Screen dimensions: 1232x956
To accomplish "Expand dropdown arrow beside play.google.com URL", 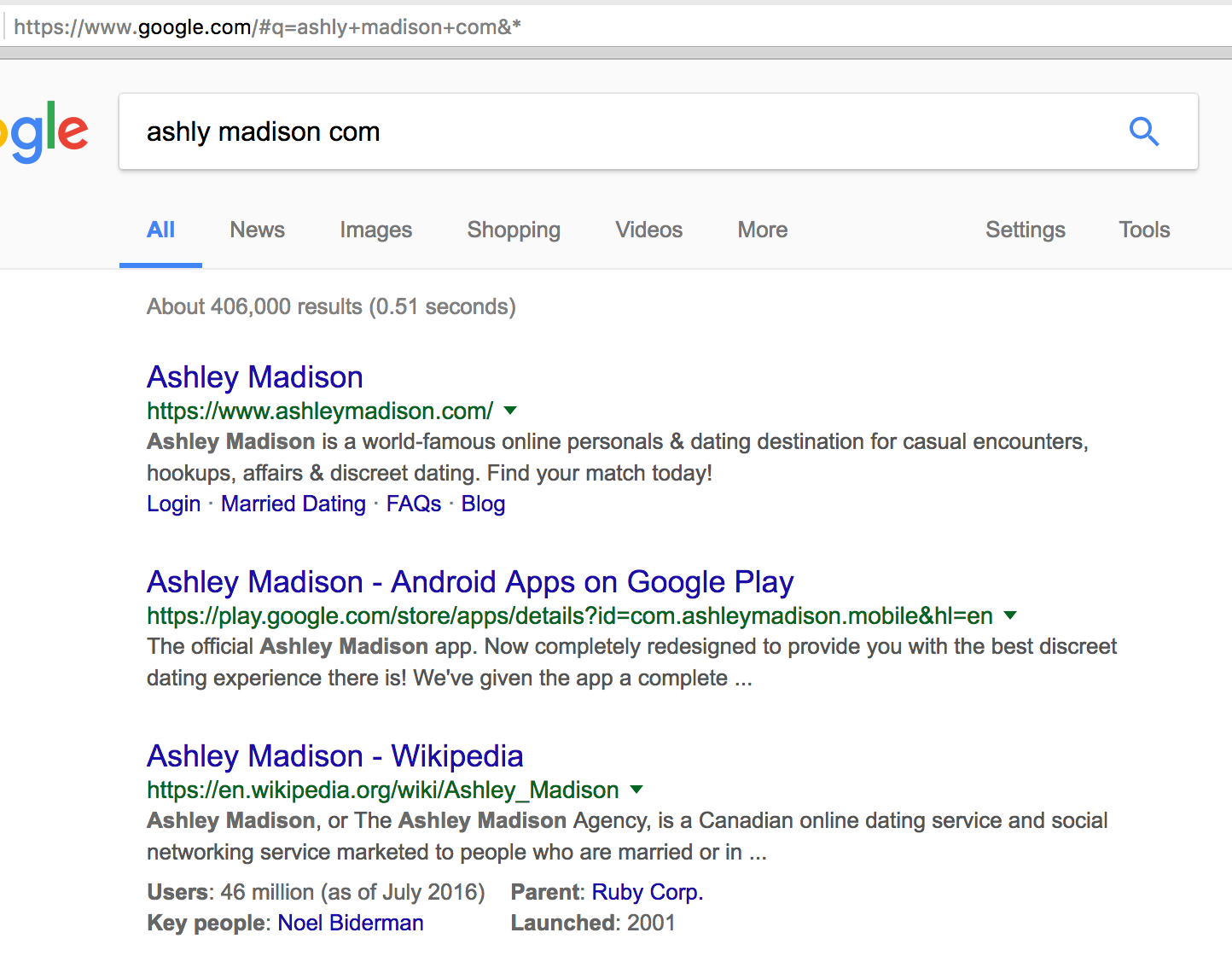I will click(1010, 615).
